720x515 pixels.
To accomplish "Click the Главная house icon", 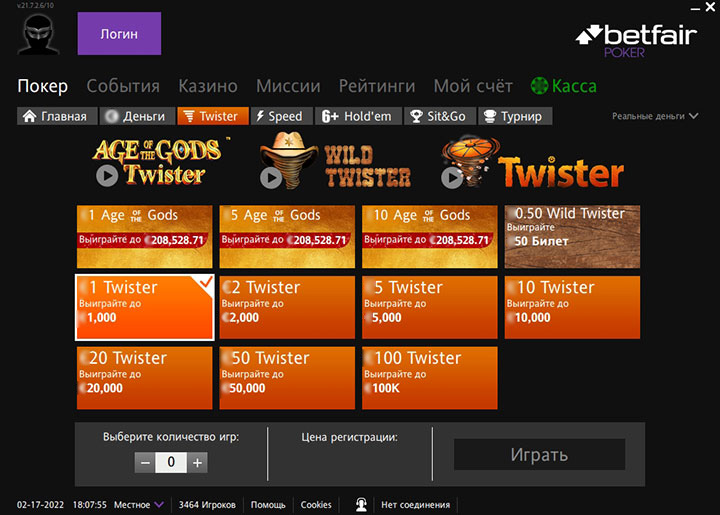I will [29, 116].
